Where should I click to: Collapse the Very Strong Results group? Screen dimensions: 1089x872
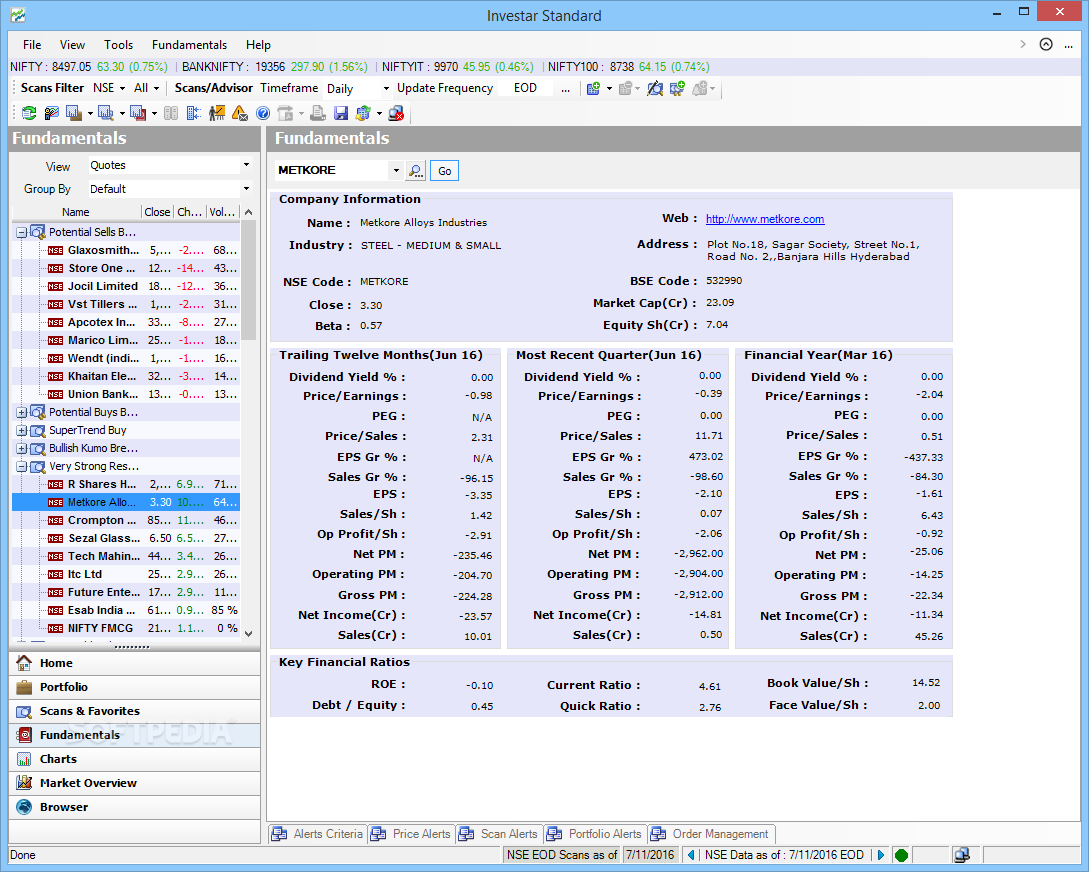(x=22, y=467)
